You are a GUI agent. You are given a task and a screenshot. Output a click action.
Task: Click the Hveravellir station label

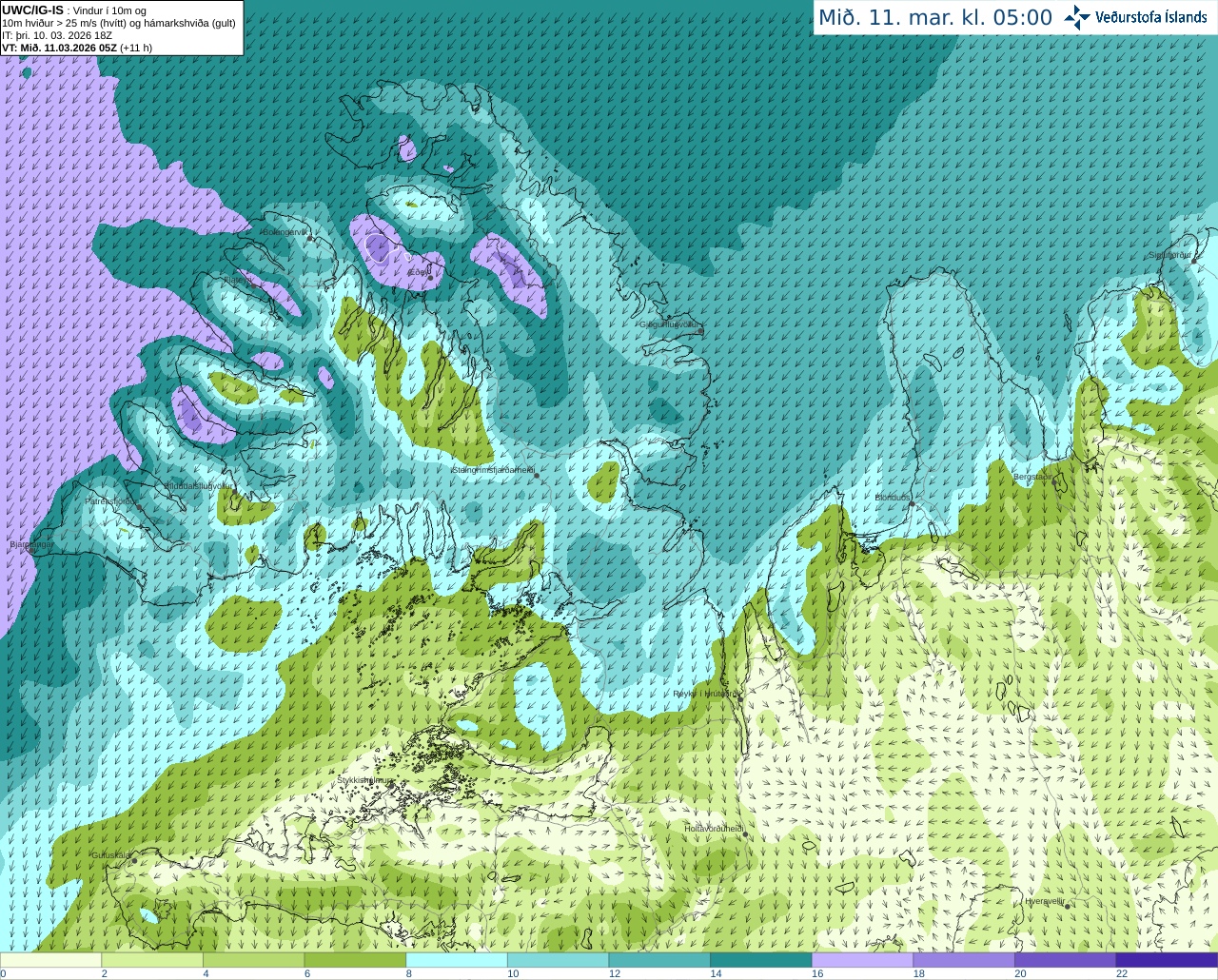pos(1045,901)
